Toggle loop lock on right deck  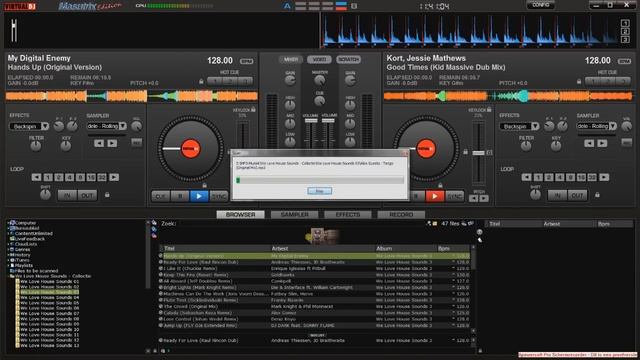point(597,195)
